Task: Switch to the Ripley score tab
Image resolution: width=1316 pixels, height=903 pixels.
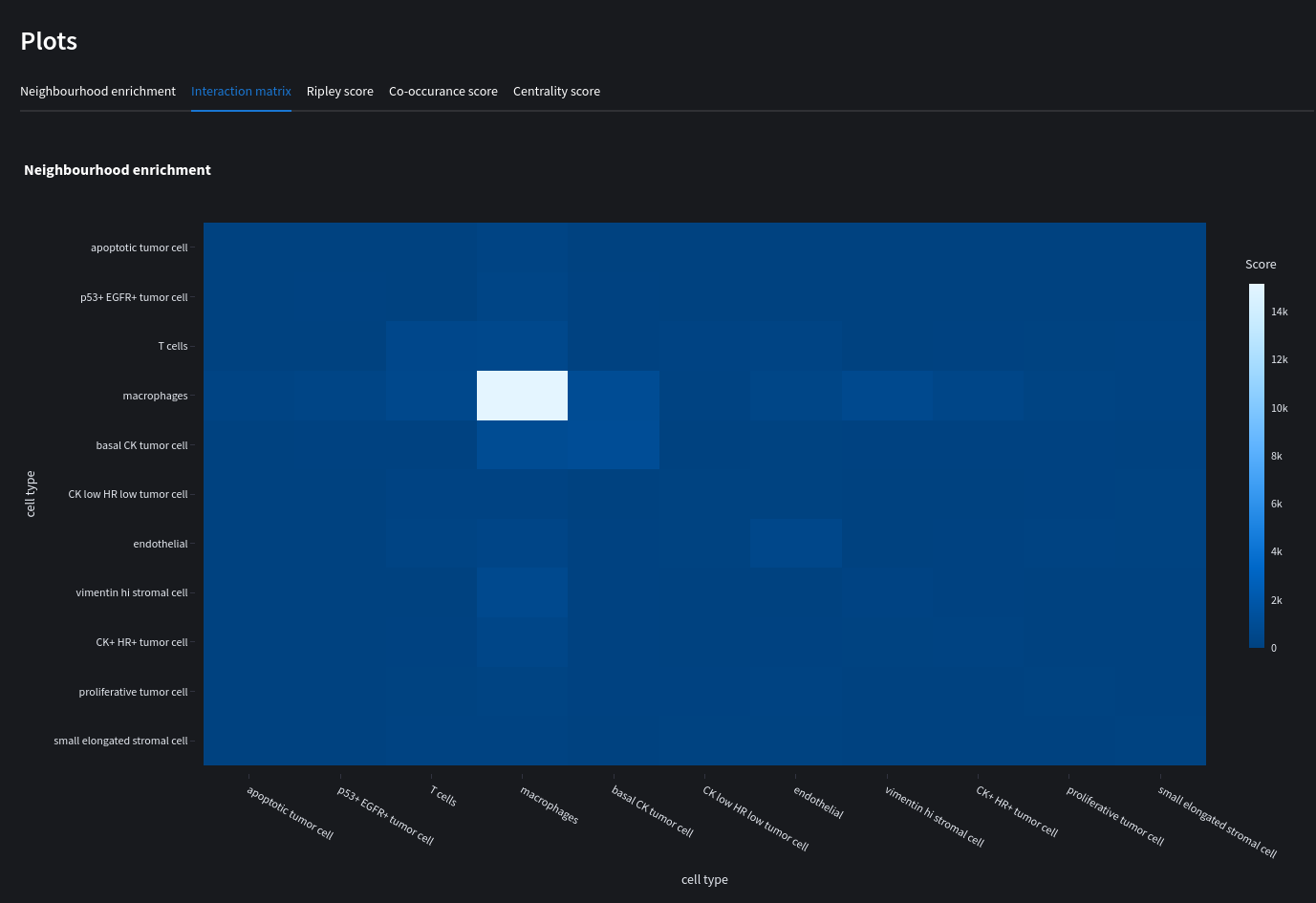Action: 340,92
